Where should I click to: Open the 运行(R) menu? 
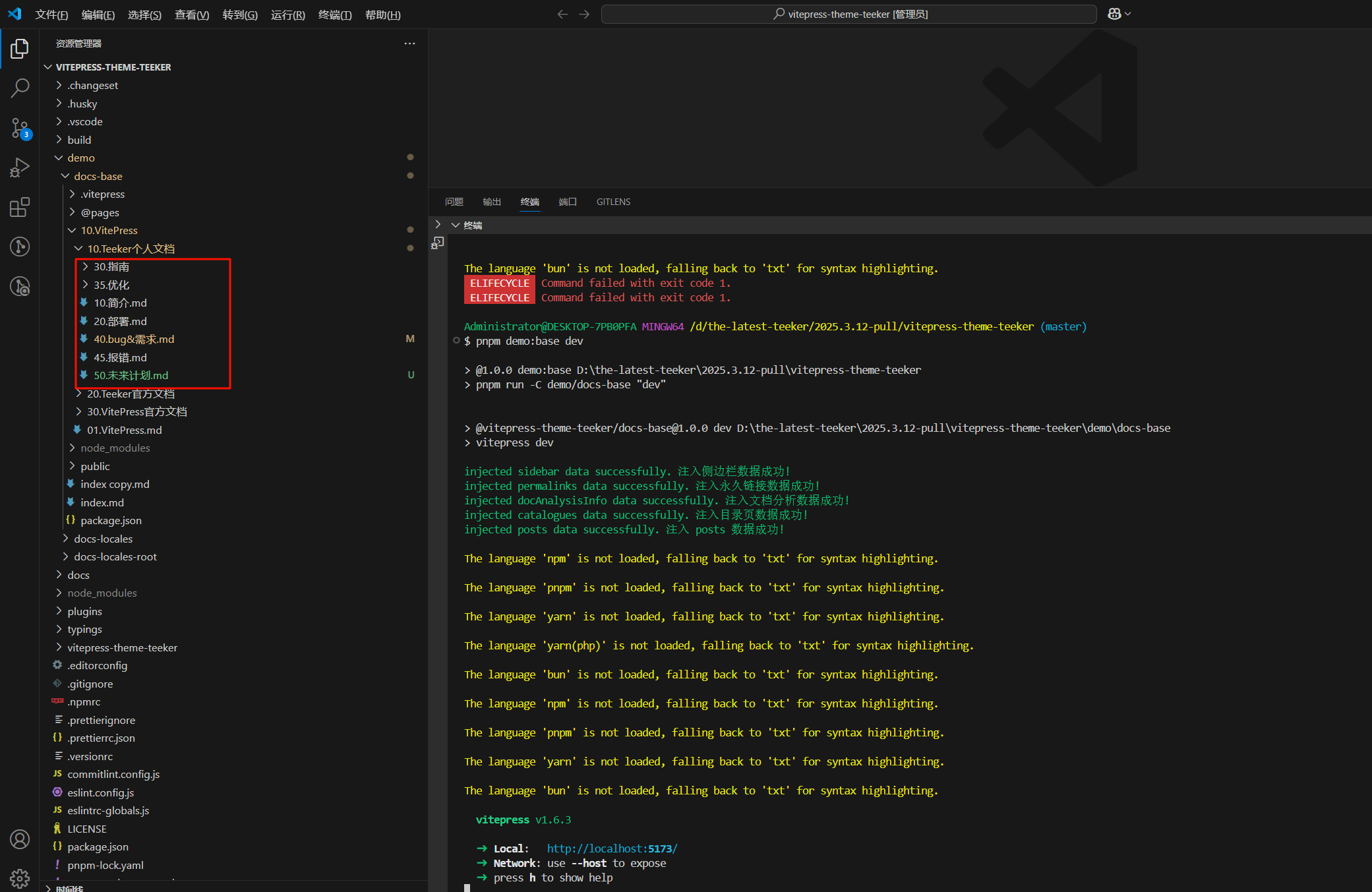click(288, 15)
